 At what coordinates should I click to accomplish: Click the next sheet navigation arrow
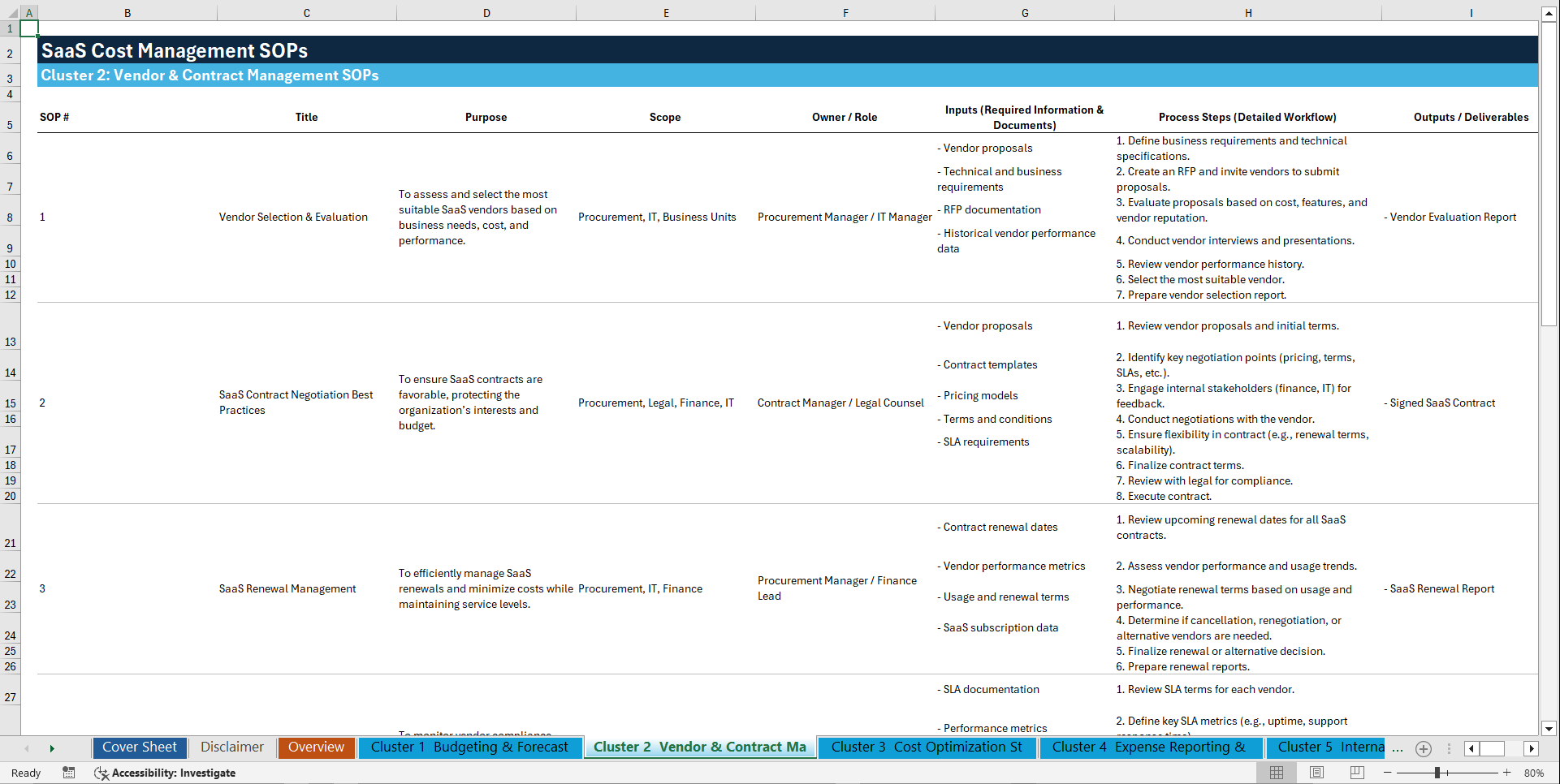[52, 747]
